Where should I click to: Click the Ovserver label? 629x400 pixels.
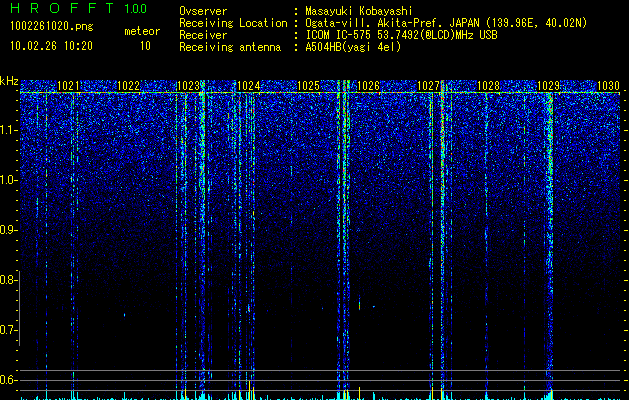[203, 11]
